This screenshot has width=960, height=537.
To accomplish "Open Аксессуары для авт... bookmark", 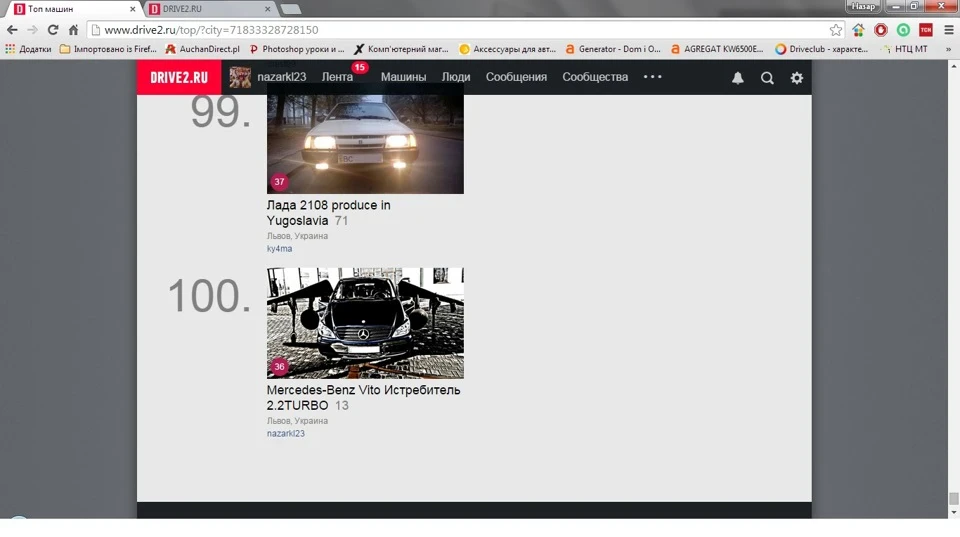I will tap(508, 49).
